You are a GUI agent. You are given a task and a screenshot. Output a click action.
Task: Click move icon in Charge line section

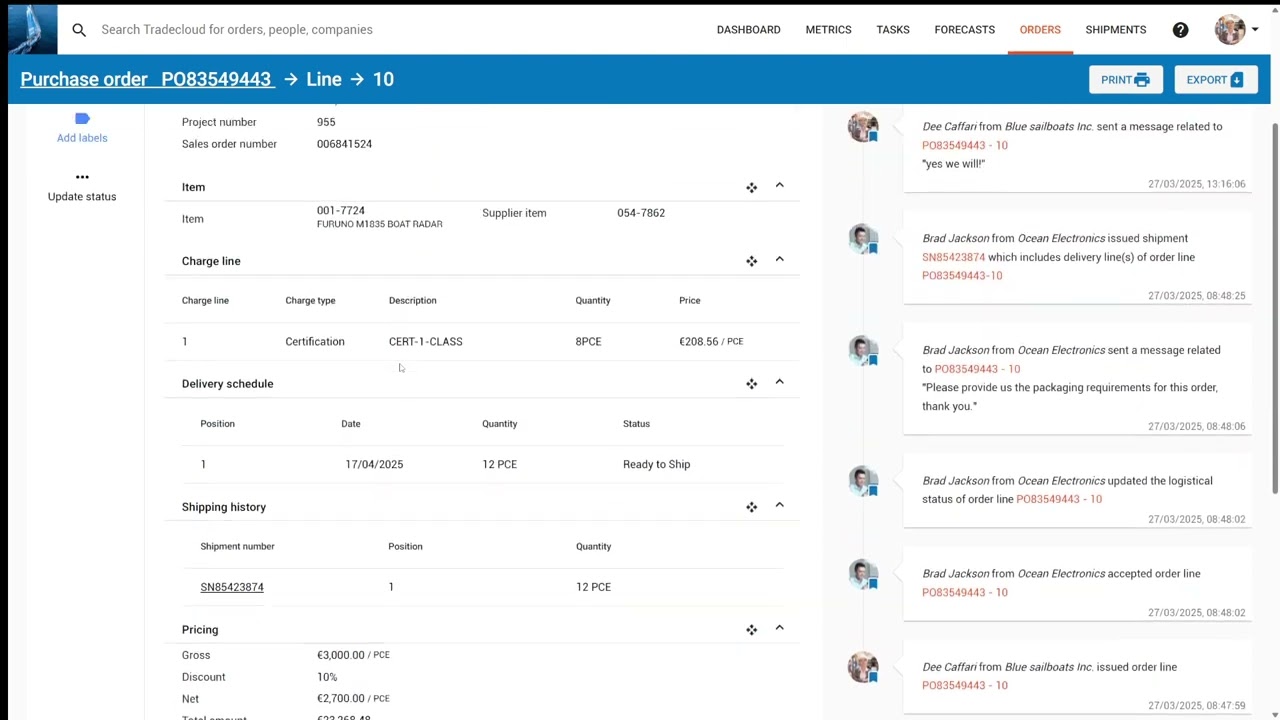[x=751, y=262]
